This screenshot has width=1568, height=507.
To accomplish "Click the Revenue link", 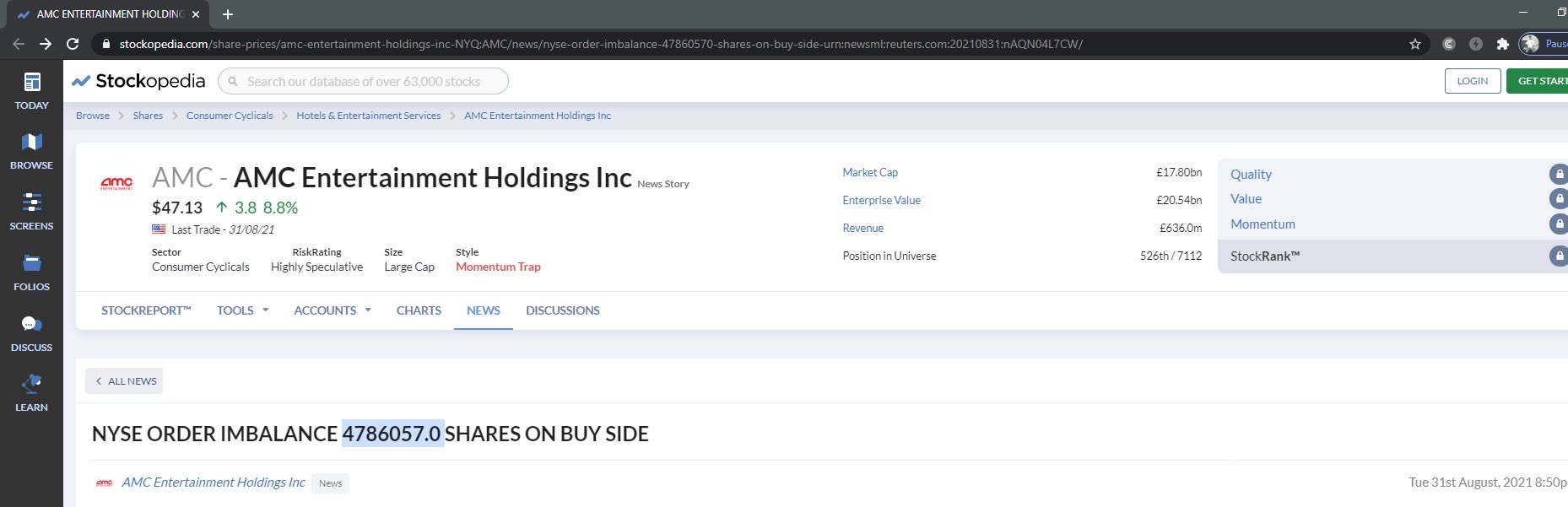I will [x=862, y=228].
